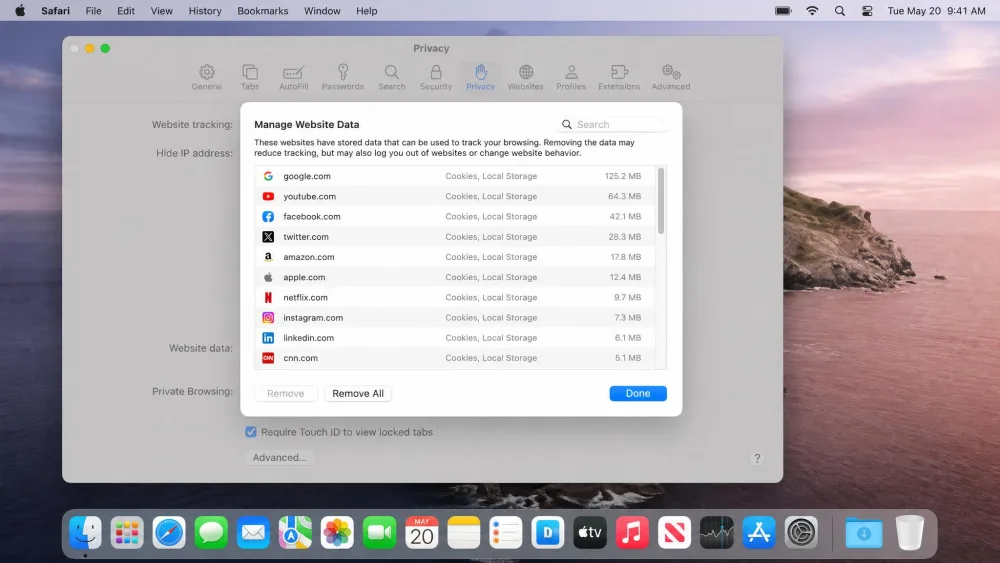Click the LinkedIn favicon icon
The image size is (1000, 563).
(x=268, y=338)
